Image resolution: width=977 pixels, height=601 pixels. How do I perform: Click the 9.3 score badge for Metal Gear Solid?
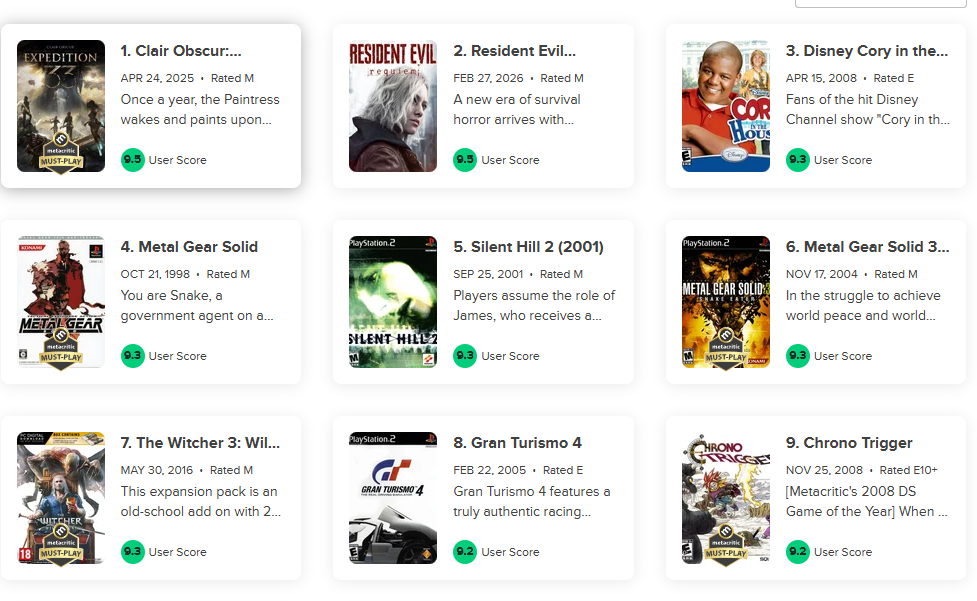(x=132, y=356)
